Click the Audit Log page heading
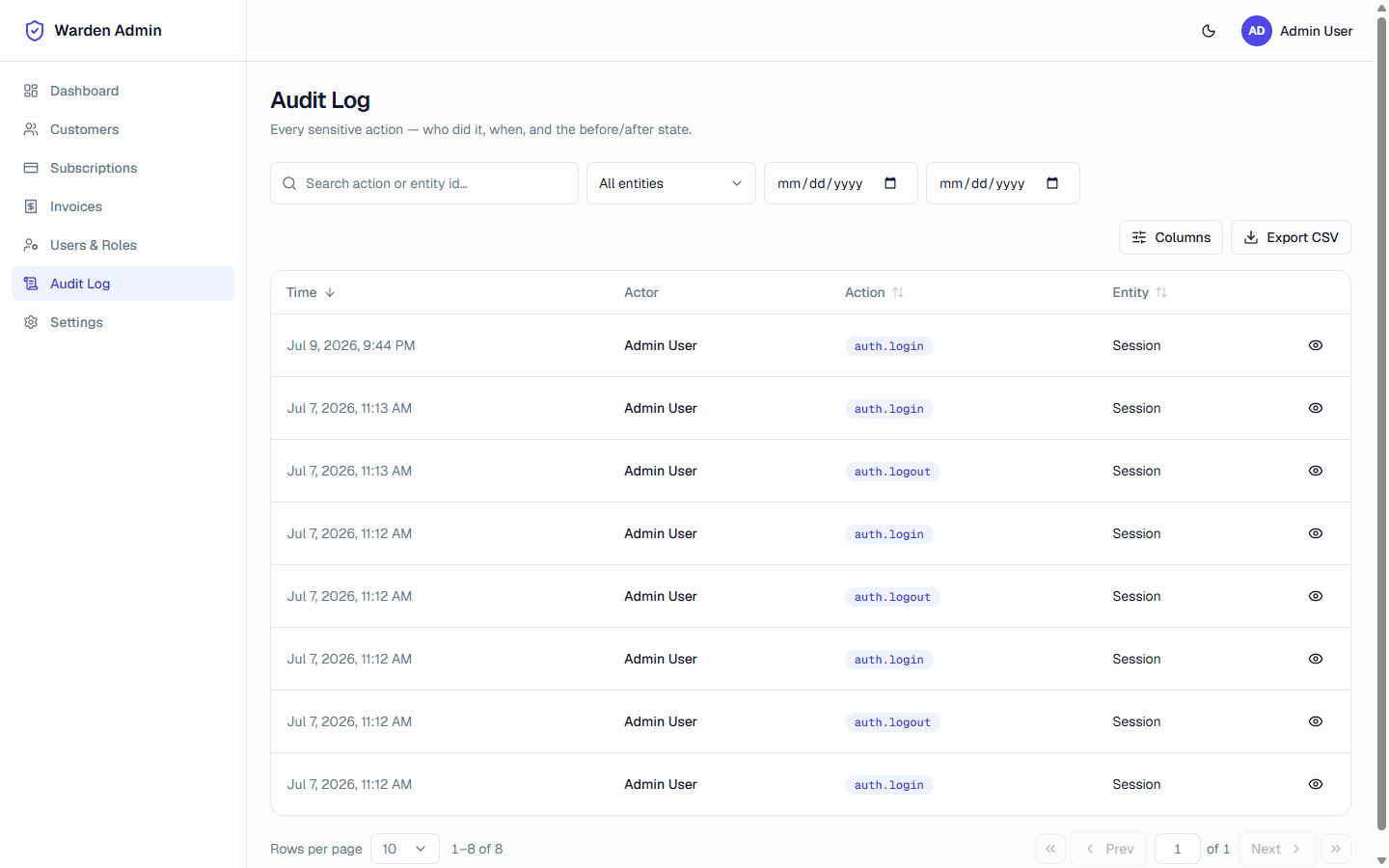The image size is (1389, 868). [x=320, y=100]
